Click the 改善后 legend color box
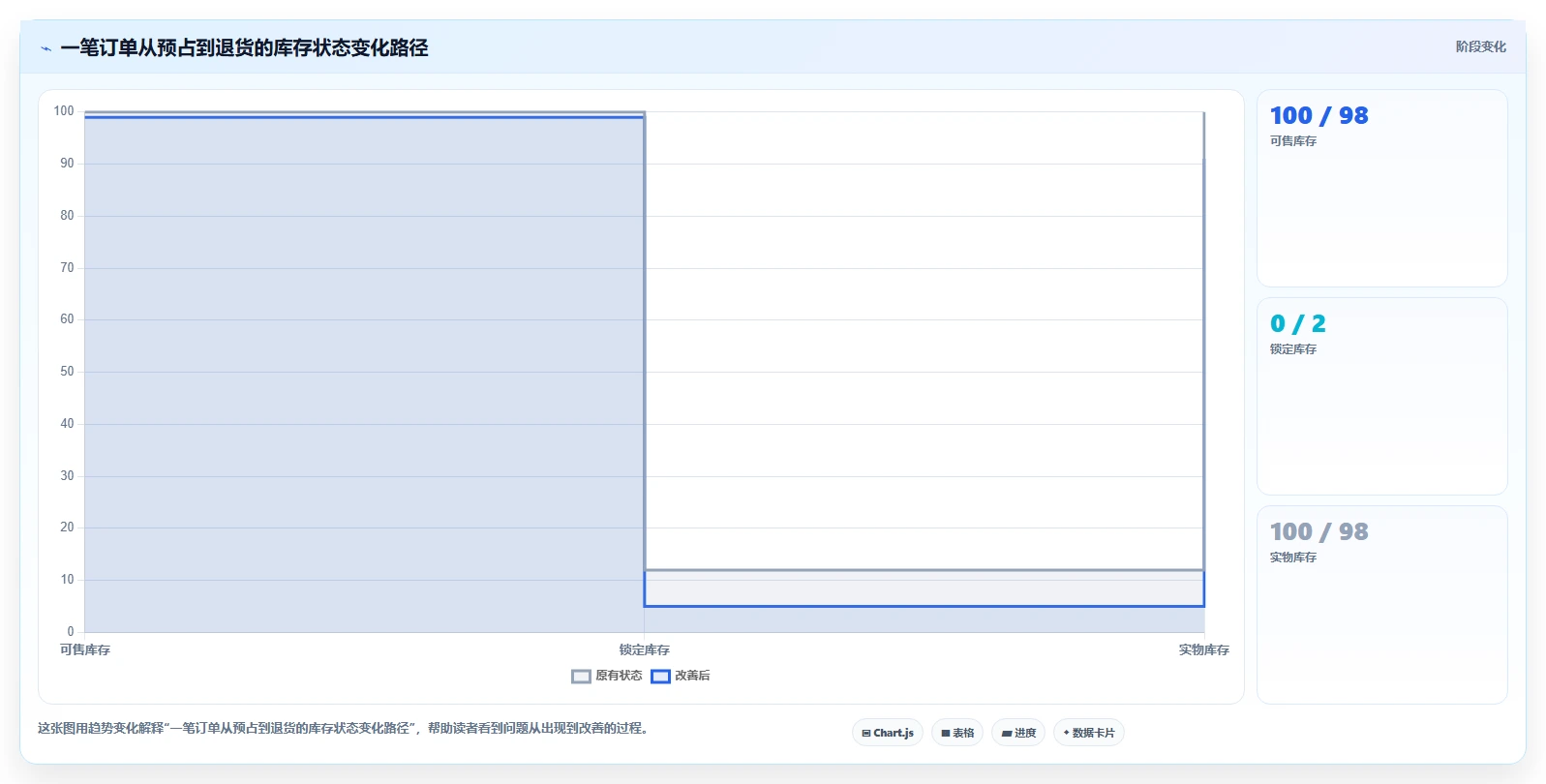The image size is (1546, 784). coord(660,677)
